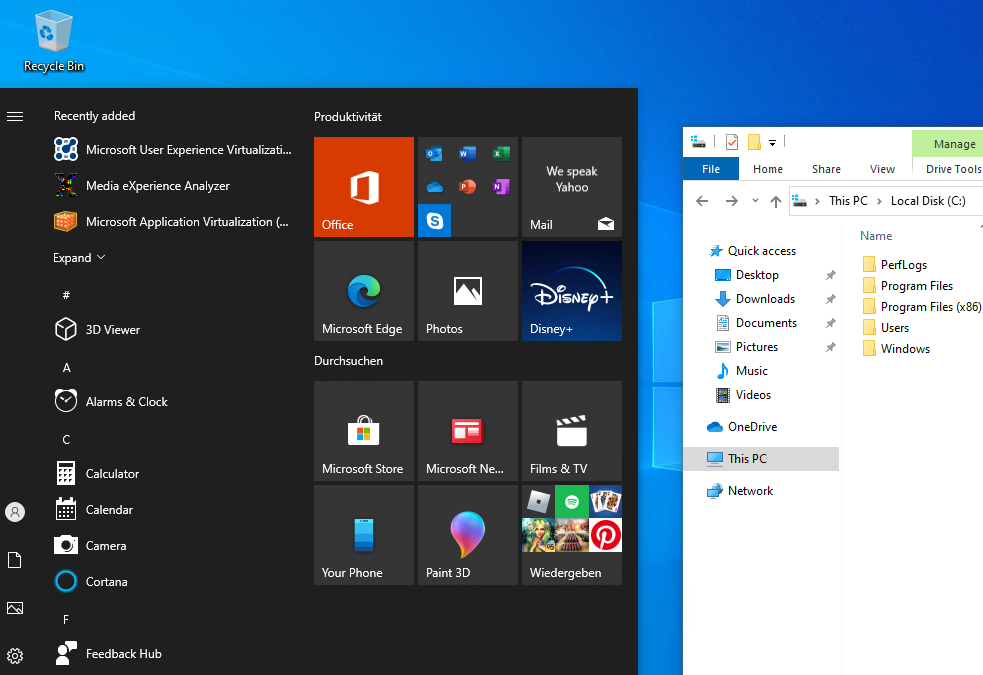Image resolution: width=983 pixels, height=675 pixels.
Task: Click the Start menu hamburger icon
Action: 15,117
